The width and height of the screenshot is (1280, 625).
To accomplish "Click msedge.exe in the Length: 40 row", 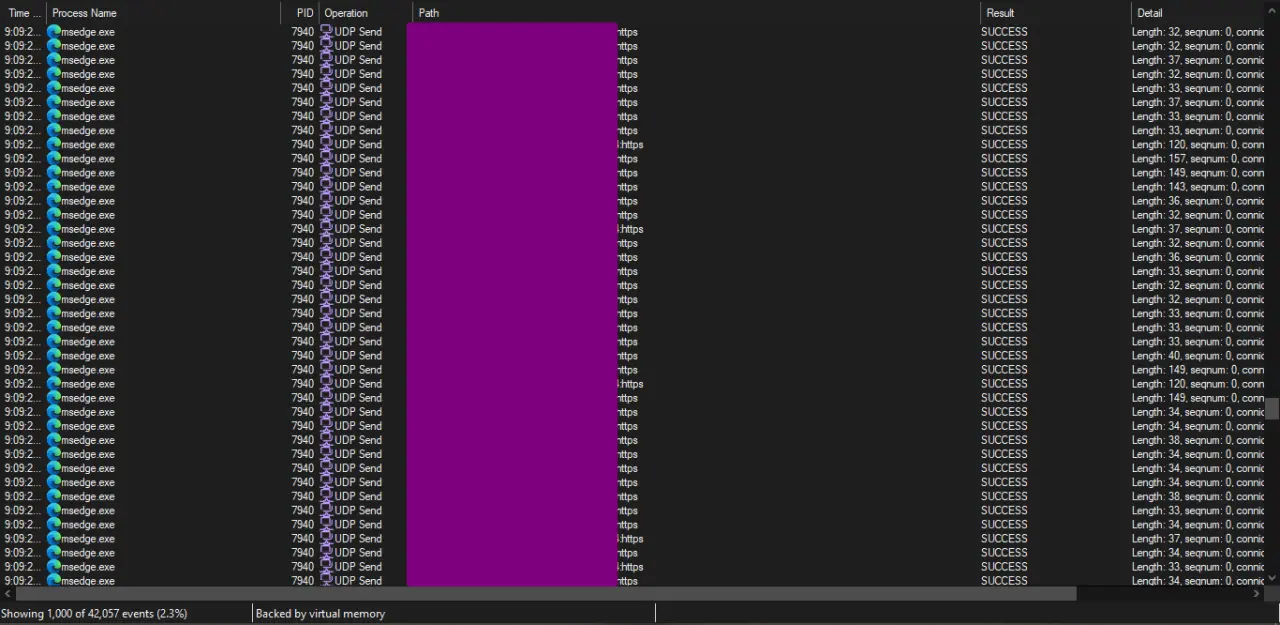I will [x=87, y=355].
